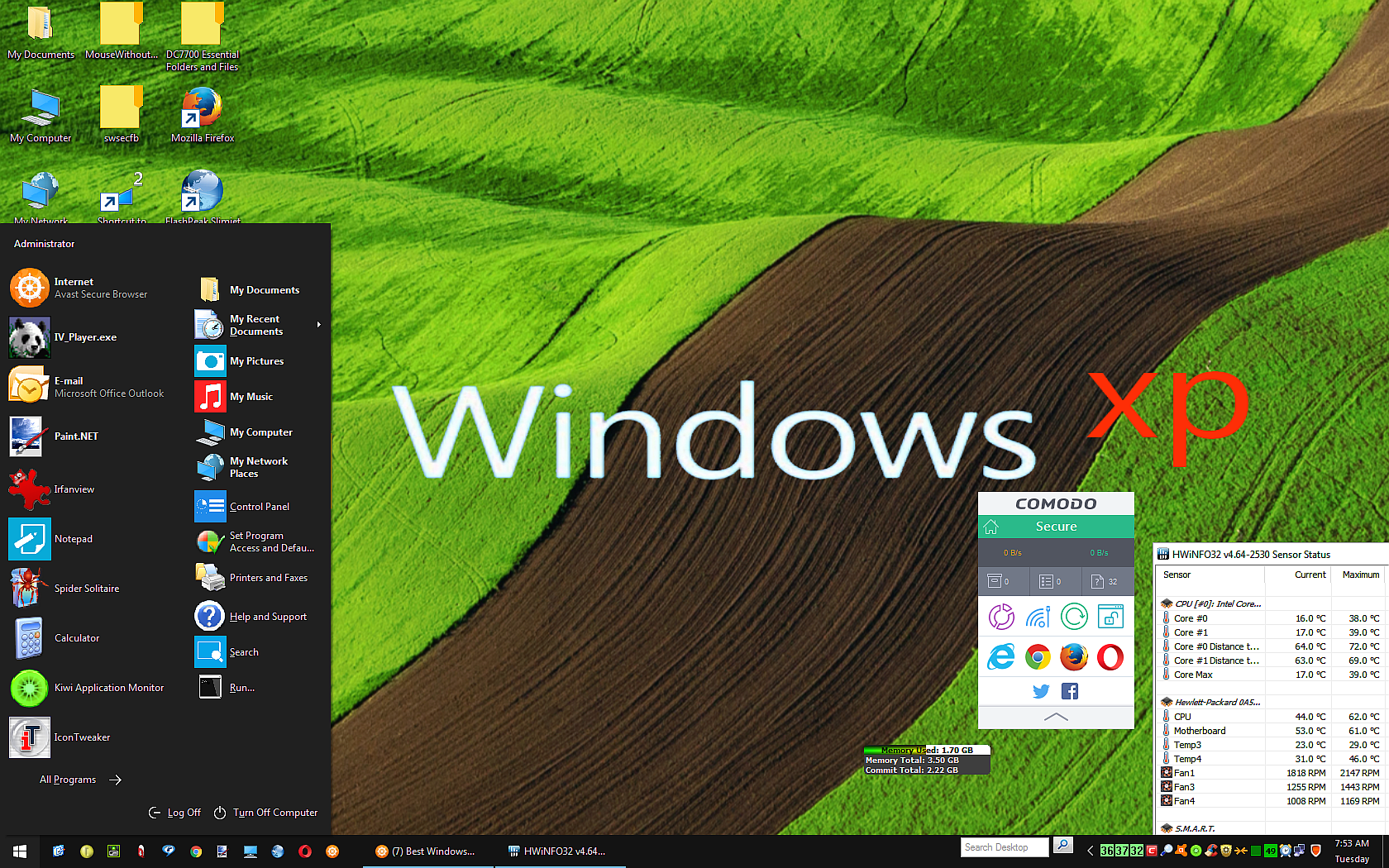Launch Opera from the Comodo widget
The width and height of the screenshot is (1389, 868).
point(1110,657)
